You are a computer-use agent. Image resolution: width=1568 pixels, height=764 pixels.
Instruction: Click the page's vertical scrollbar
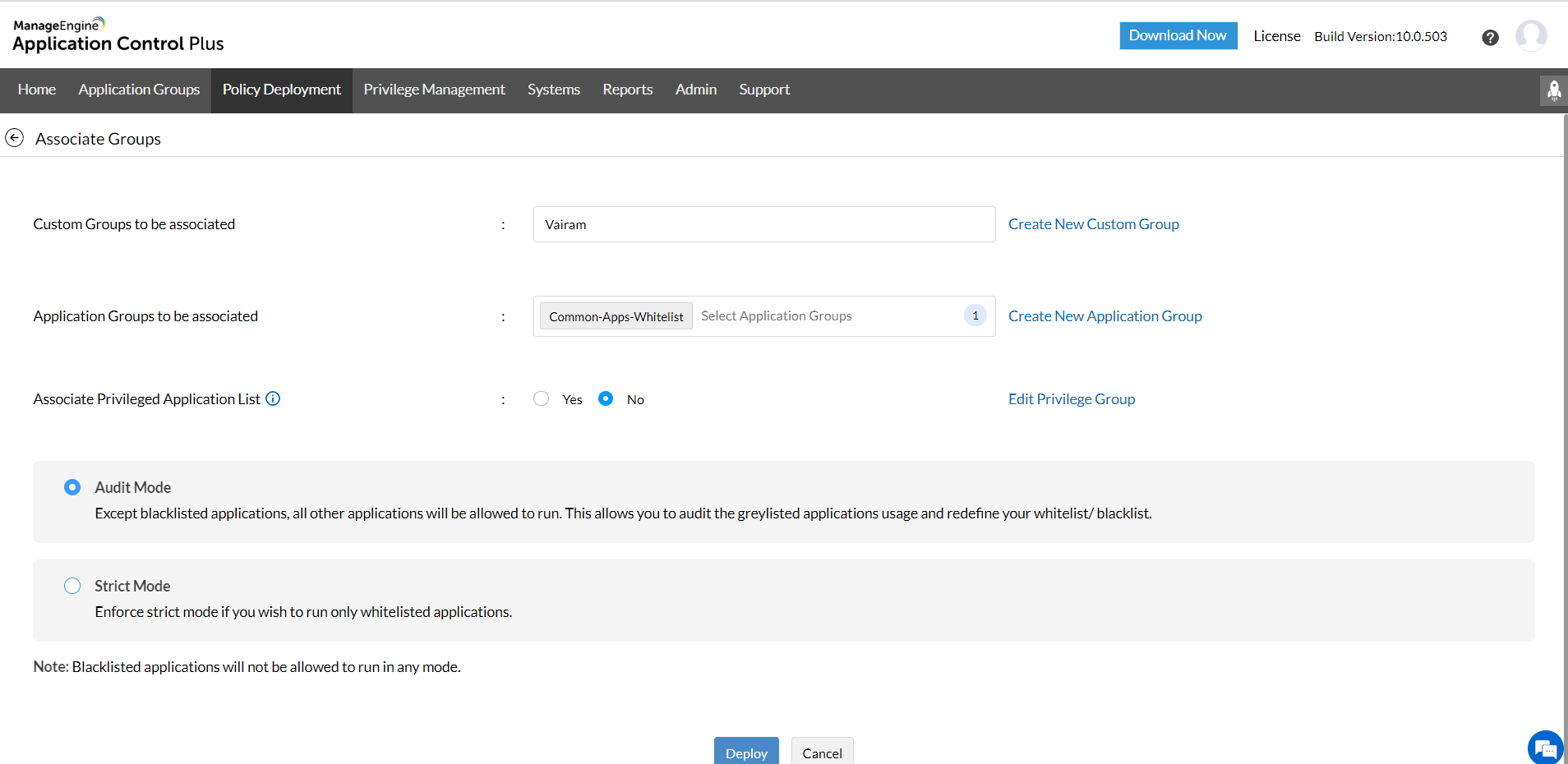pos(1565,411)
